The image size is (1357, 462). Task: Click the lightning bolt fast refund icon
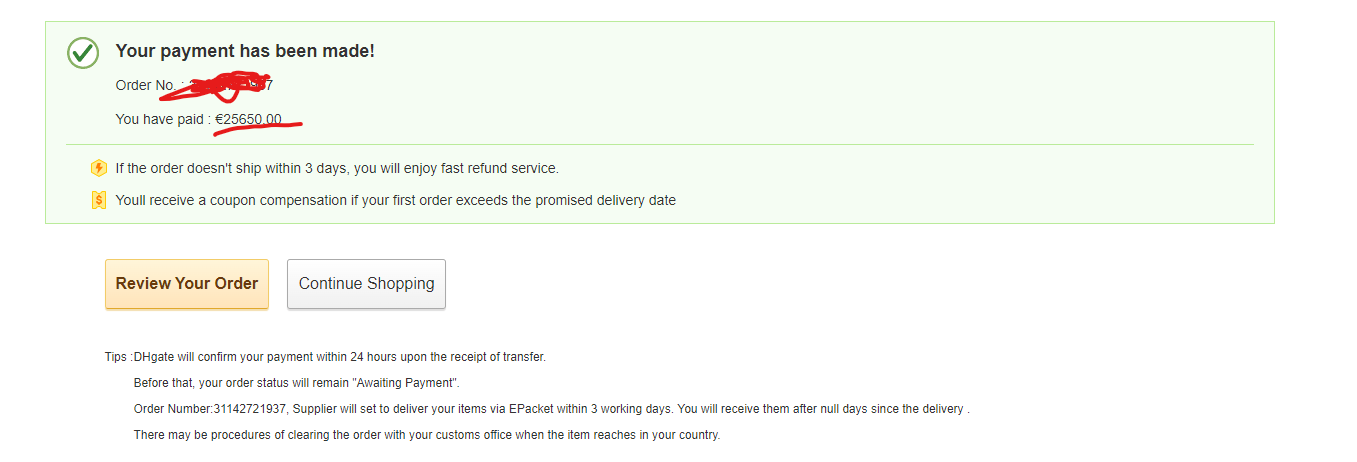point(98,168)
